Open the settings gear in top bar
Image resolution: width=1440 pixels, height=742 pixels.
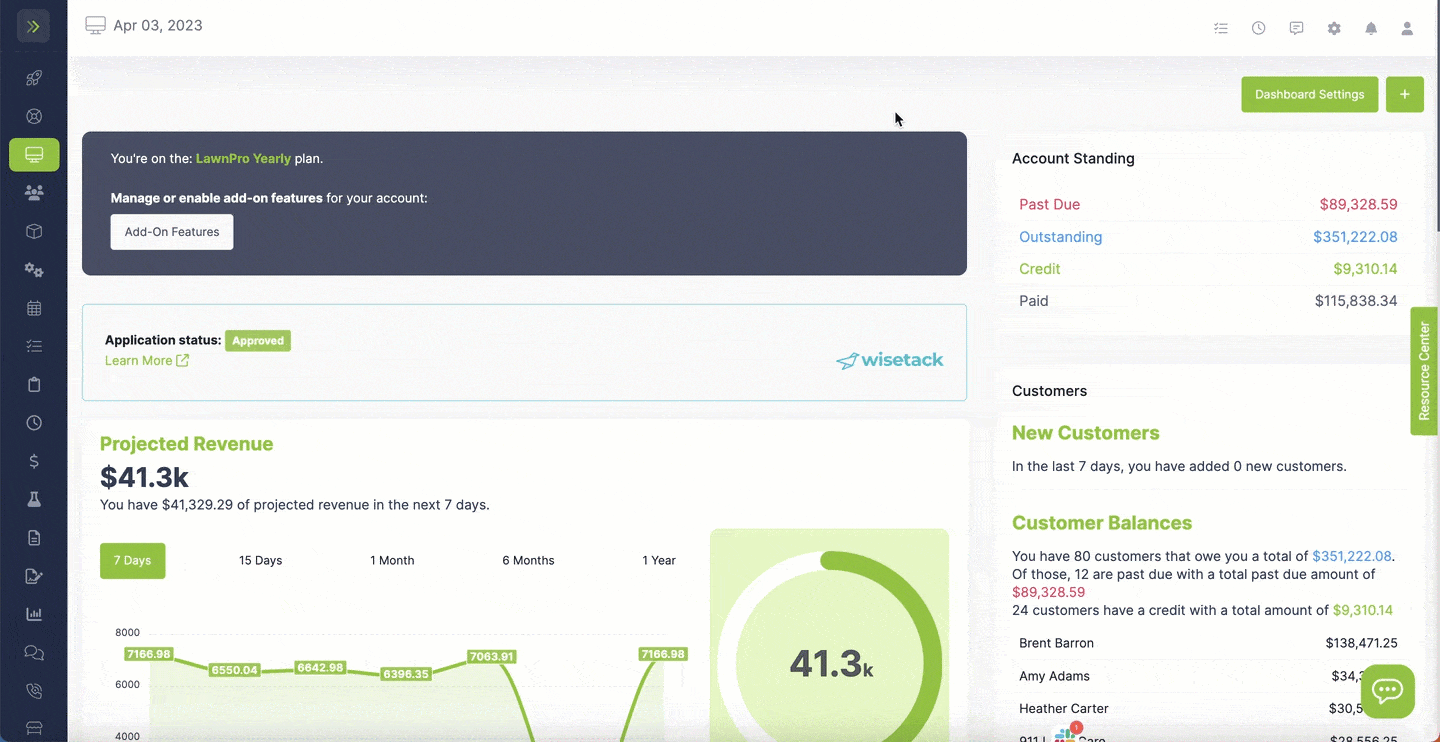[1334, 28]
